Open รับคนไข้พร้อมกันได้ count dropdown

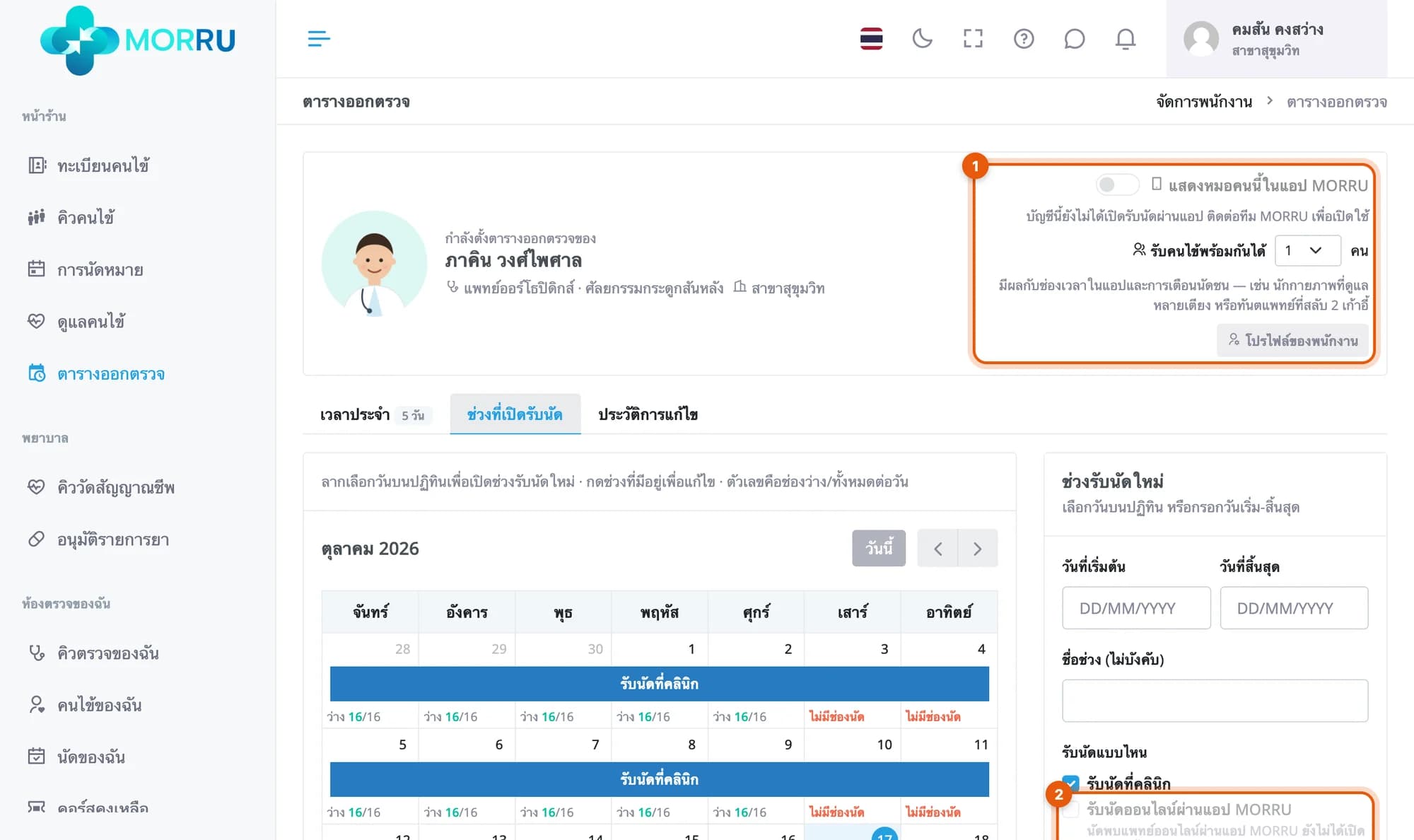(1307, 250)
